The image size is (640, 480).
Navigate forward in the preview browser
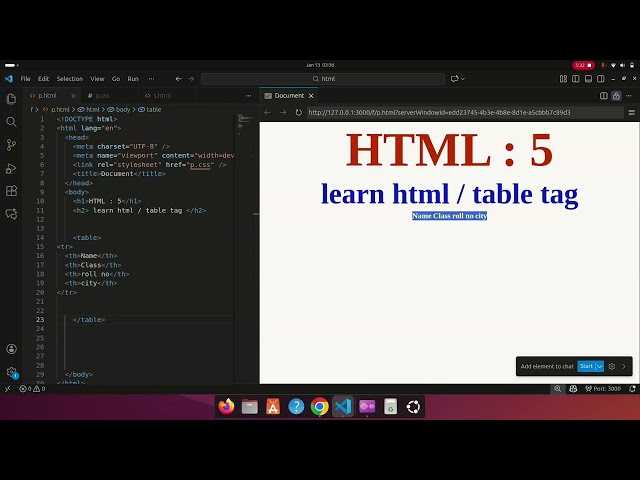[x=283, y=112]
